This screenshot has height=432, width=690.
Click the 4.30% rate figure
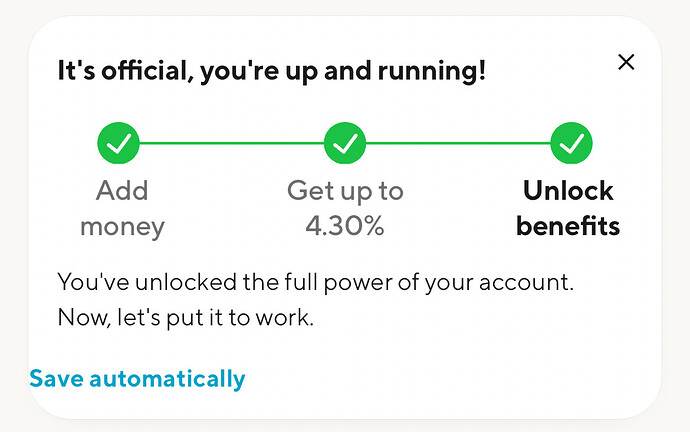pyautogui.click(x=345, y=226)
